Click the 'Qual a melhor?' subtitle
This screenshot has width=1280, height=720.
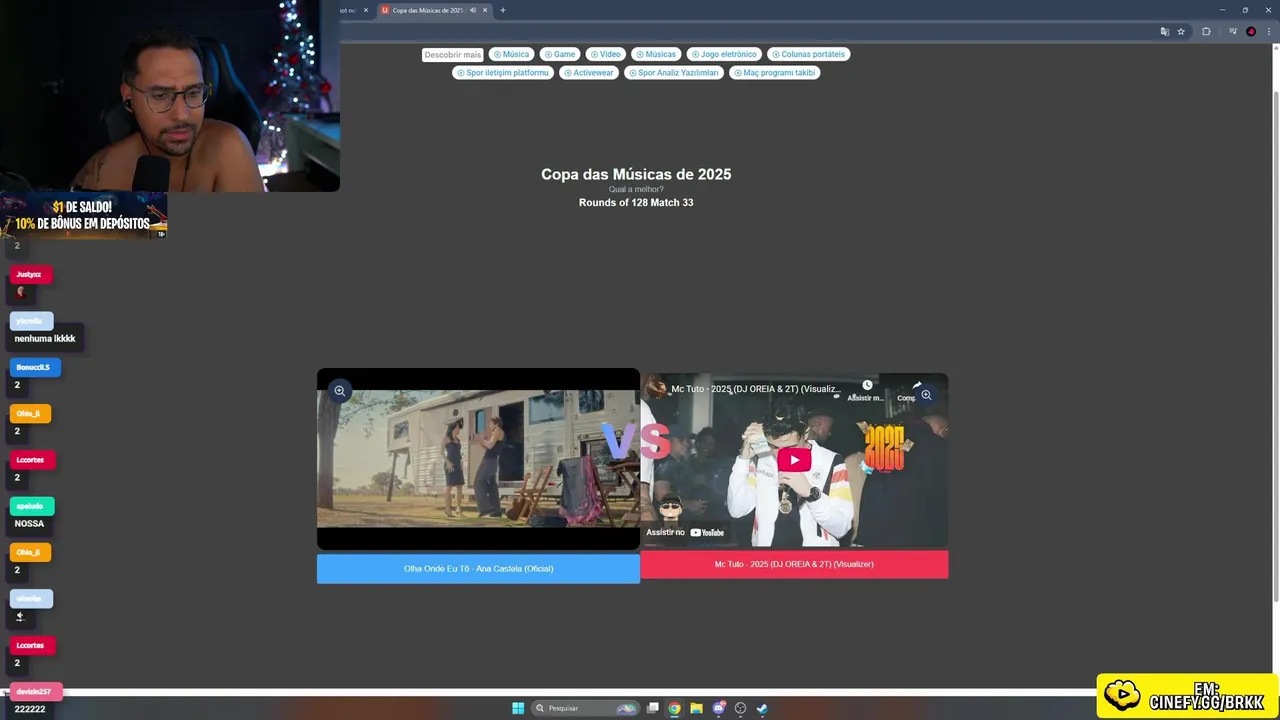(636, 189)
